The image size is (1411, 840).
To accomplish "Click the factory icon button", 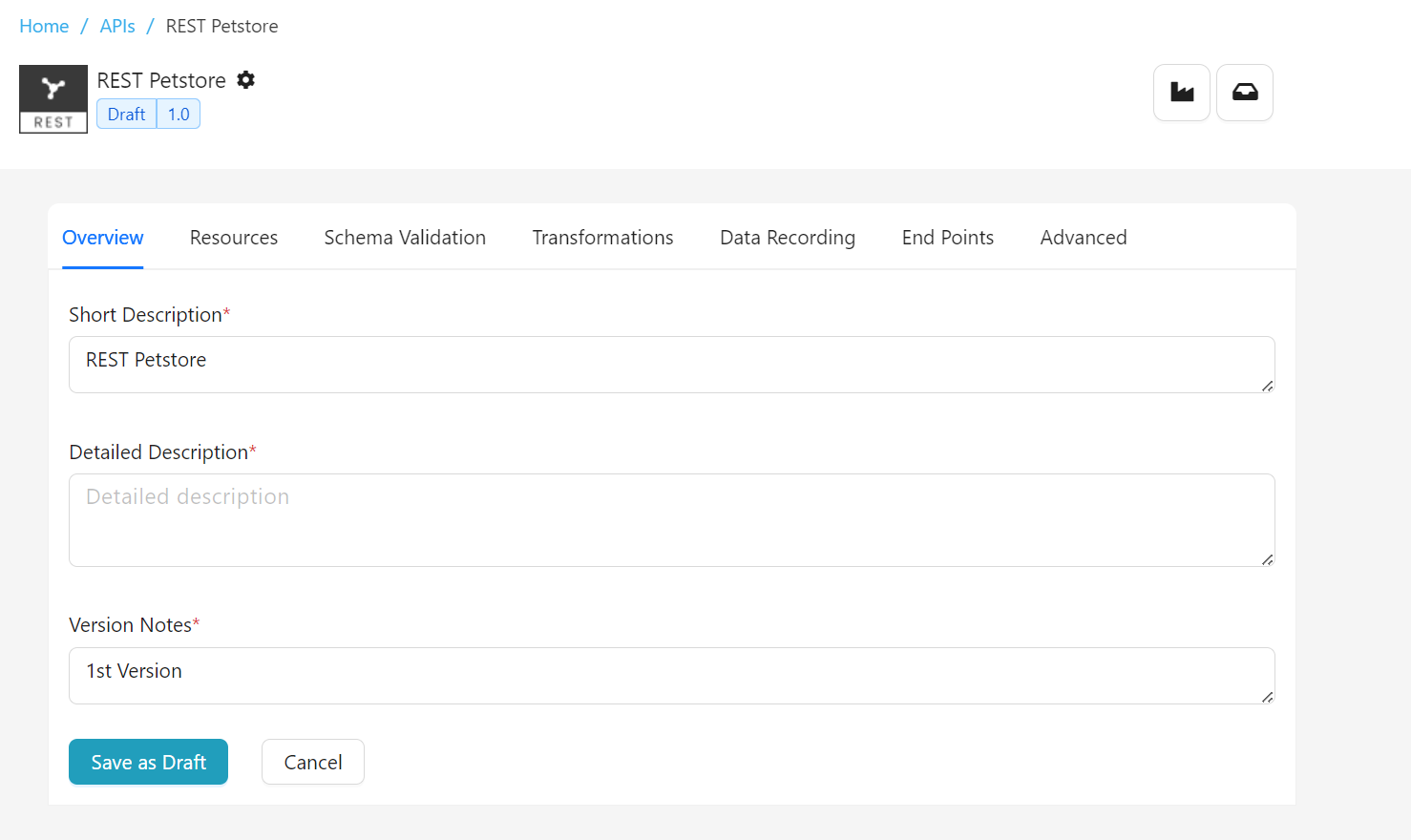I will click(x=1182, y=93).
